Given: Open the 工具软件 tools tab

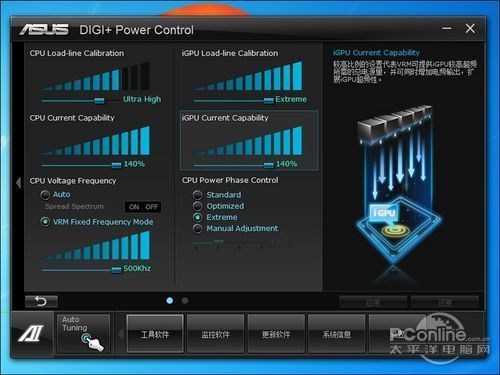Looking at the screenshot, I should point(155,334).
